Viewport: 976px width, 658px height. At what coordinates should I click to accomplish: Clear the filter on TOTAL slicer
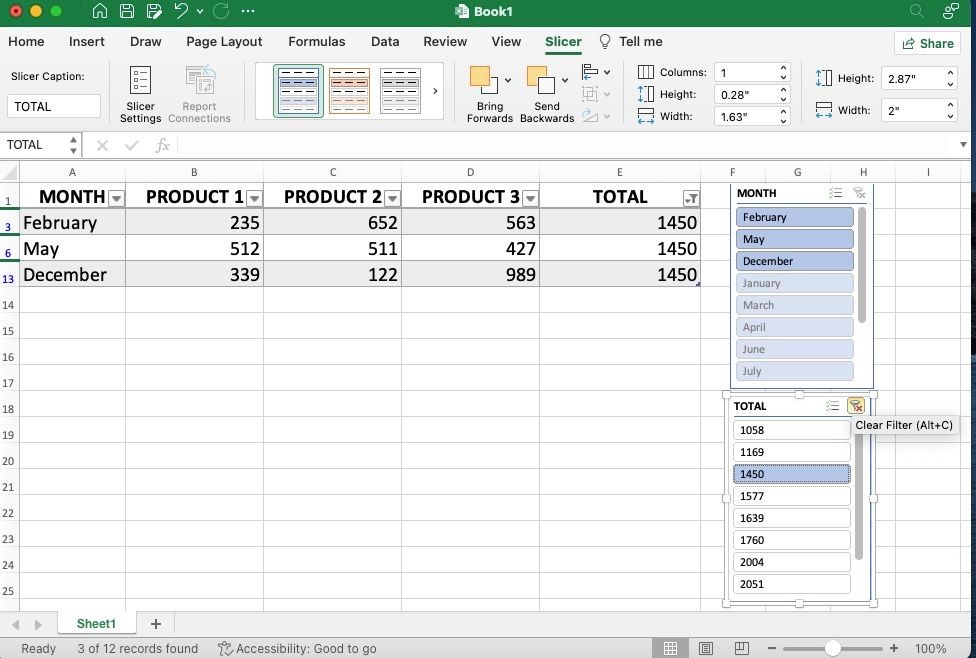tap(856, 406)
